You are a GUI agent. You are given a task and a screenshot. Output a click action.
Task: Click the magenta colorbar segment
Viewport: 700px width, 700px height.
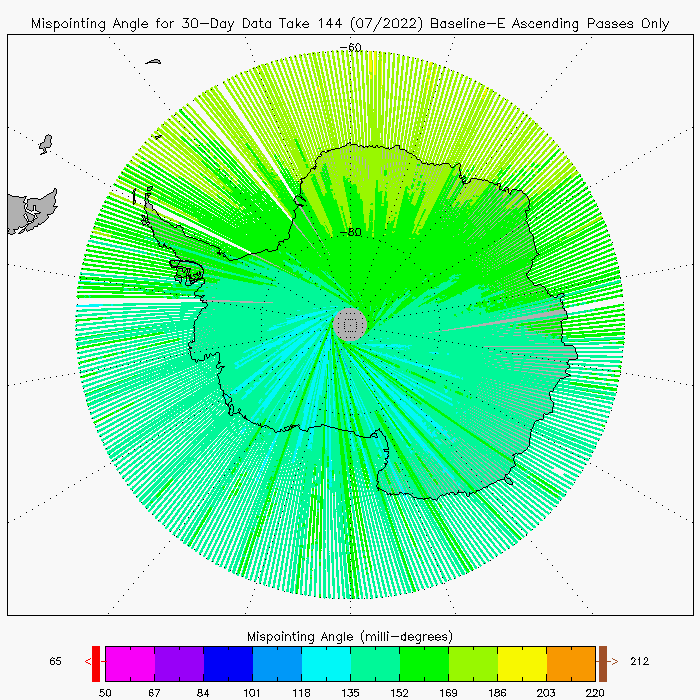(x=130, y=663)
